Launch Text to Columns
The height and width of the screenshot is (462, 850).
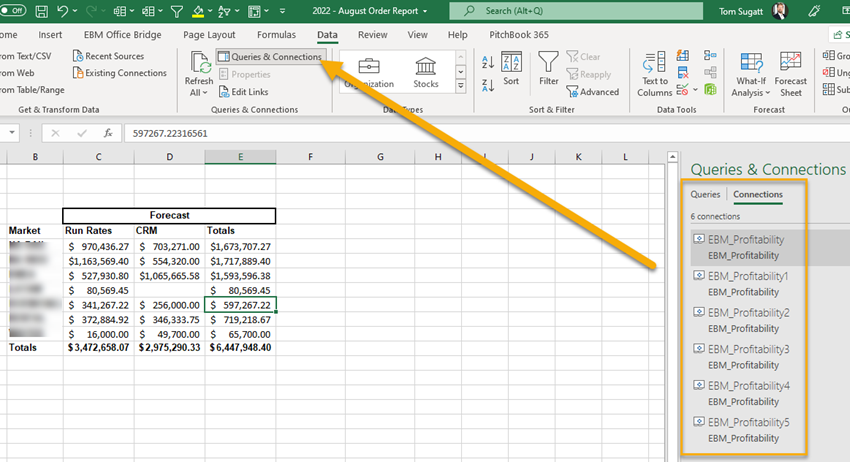click(x=655, y=74)
